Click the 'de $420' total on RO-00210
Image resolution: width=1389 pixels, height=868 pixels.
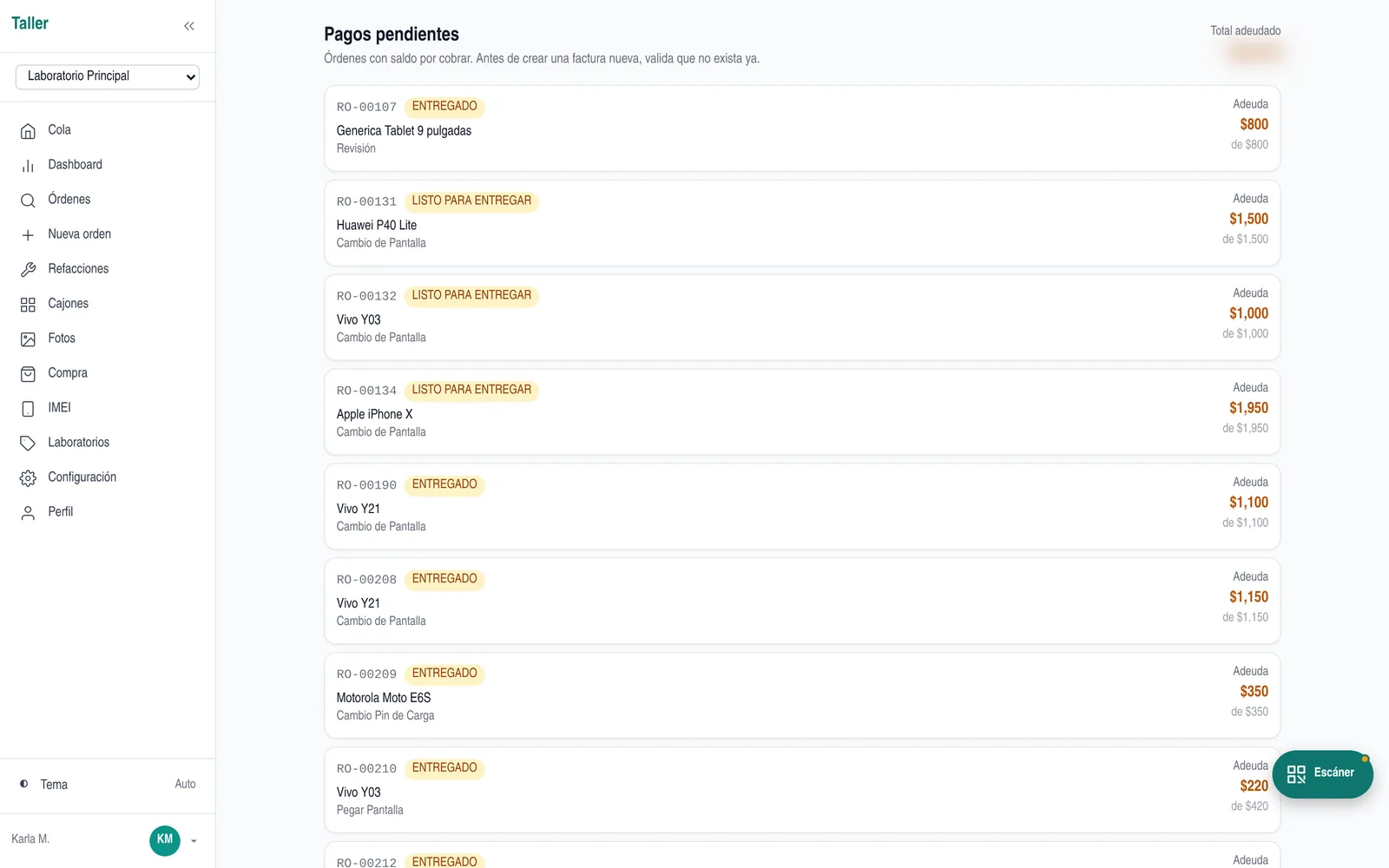pos(1249,806)
